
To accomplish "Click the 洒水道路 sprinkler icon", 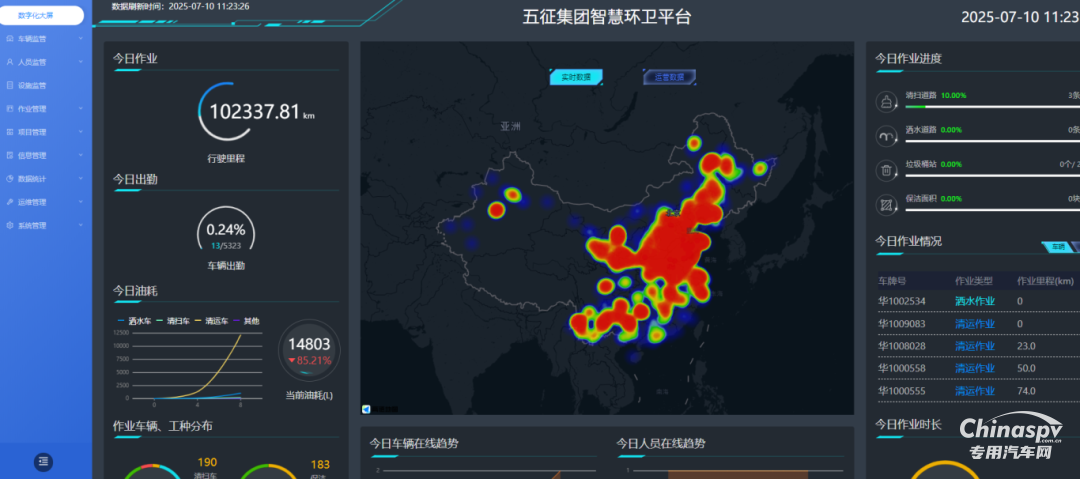I will [x=886, y=135].
